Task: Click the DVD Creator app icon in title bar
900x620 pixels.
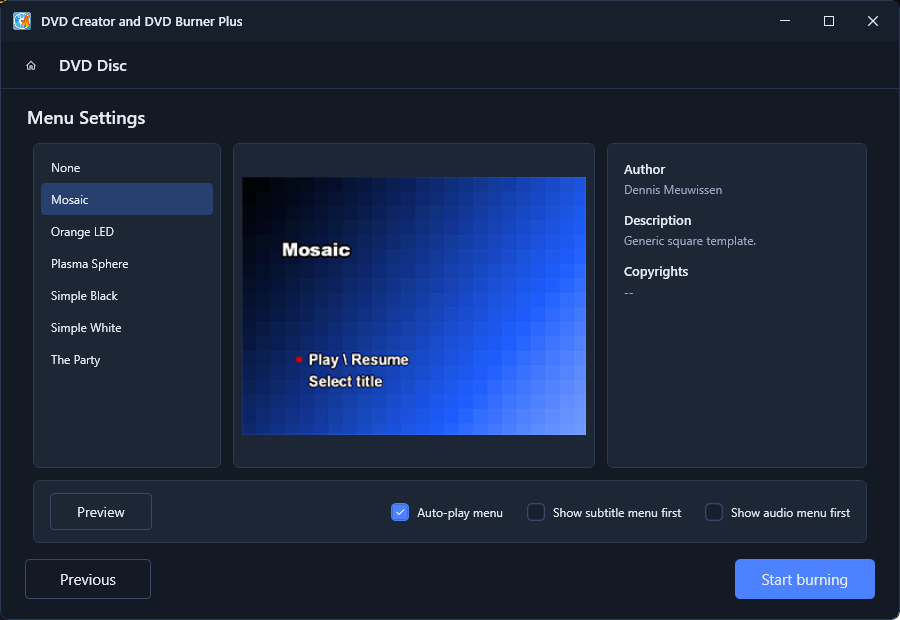Action: click(x=22, y=21)
